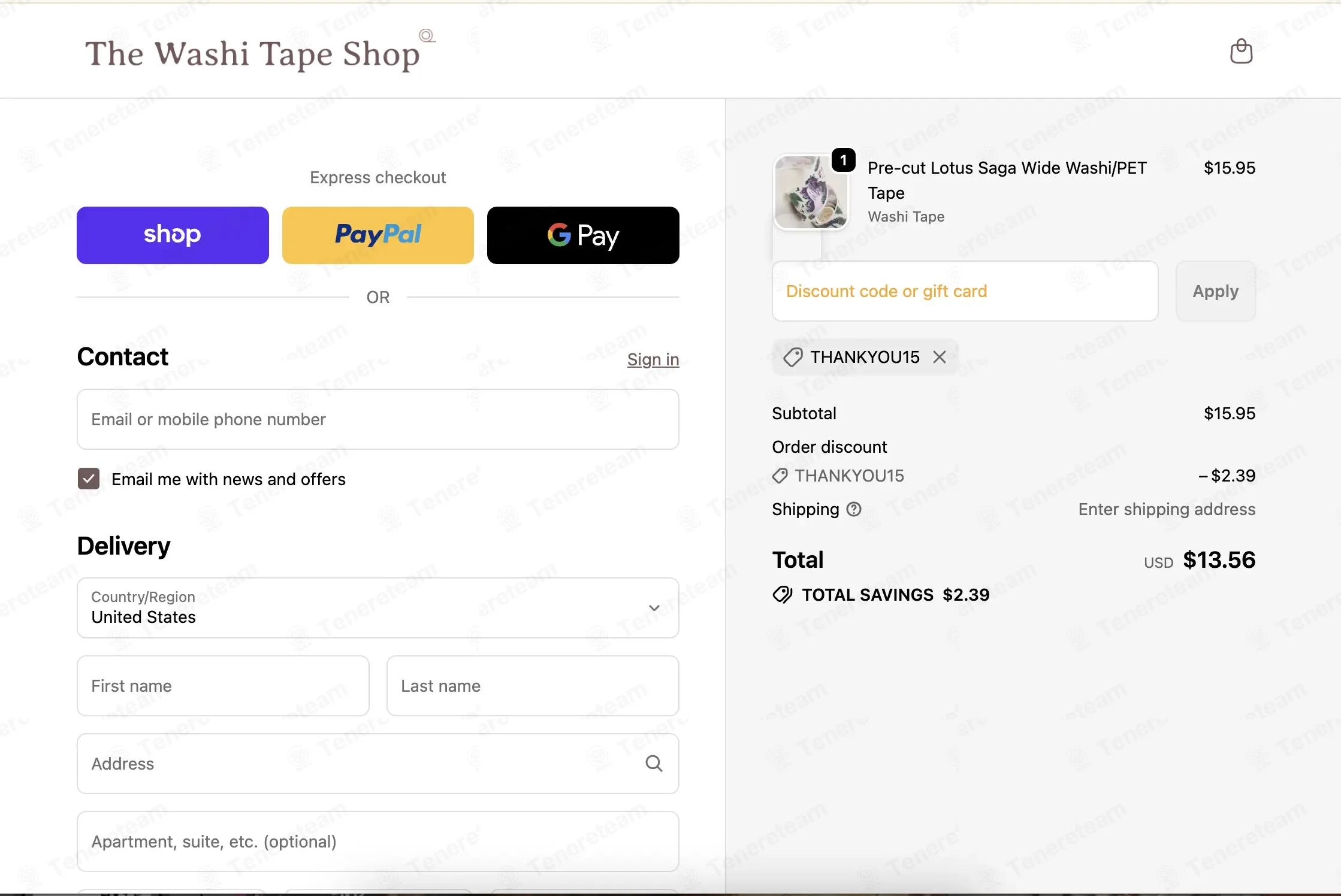Click the order discount tag icon under Order discount
Image resolution: width=1341 pixels, height=896 pixels.
[780, 476]
